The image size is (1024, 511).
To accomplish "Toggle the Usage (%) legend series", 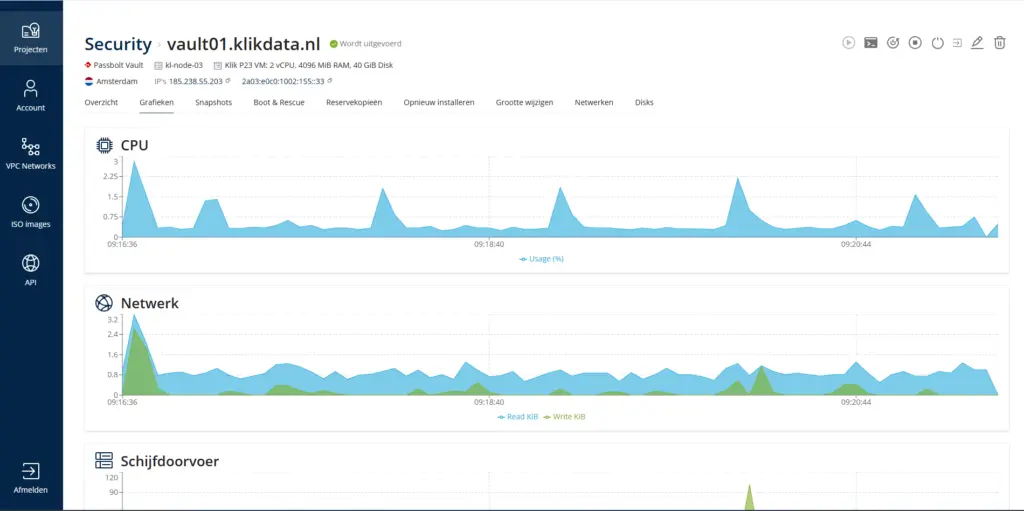I will pyautogui.click(x=542, y=258).
